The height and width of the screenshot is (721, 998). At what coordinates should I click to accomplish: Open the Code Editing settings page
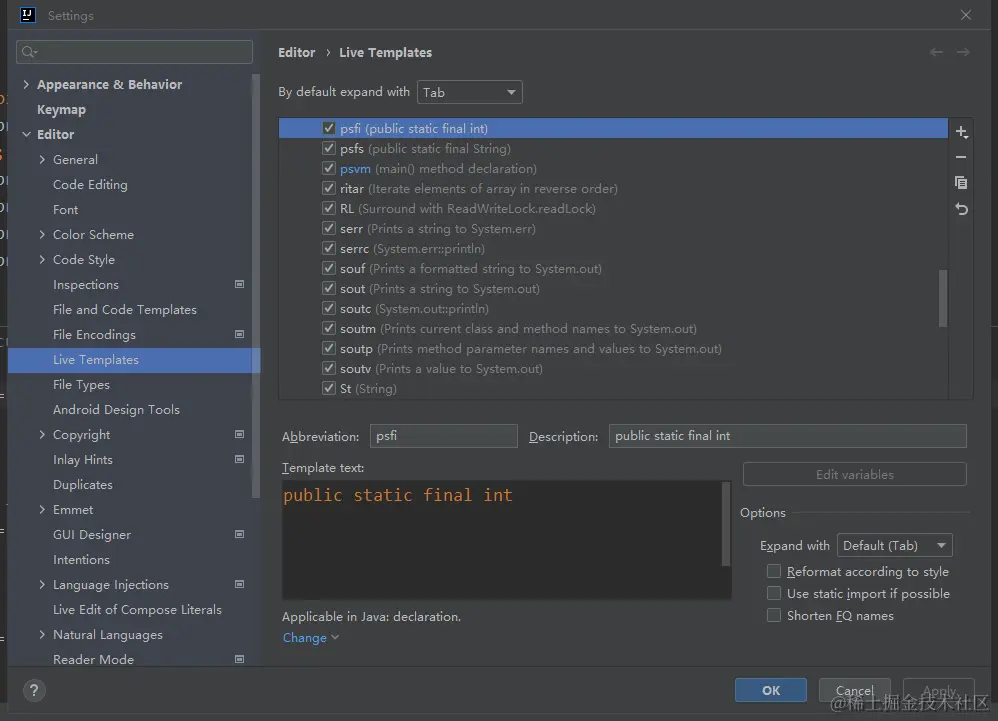tap(90, 185)
